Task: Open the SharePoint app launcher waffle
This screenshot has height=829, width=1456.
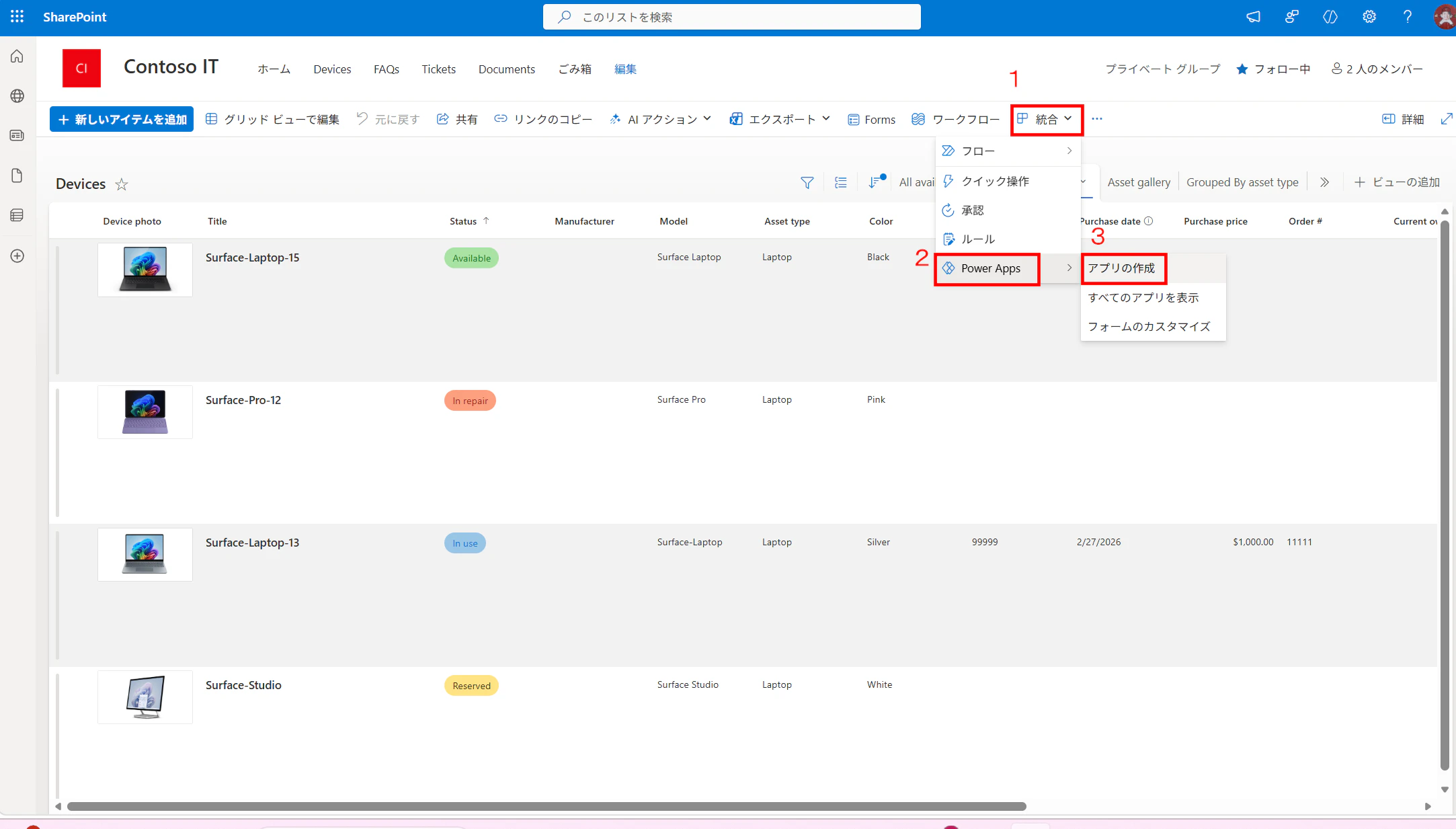Action: point(17,17)
